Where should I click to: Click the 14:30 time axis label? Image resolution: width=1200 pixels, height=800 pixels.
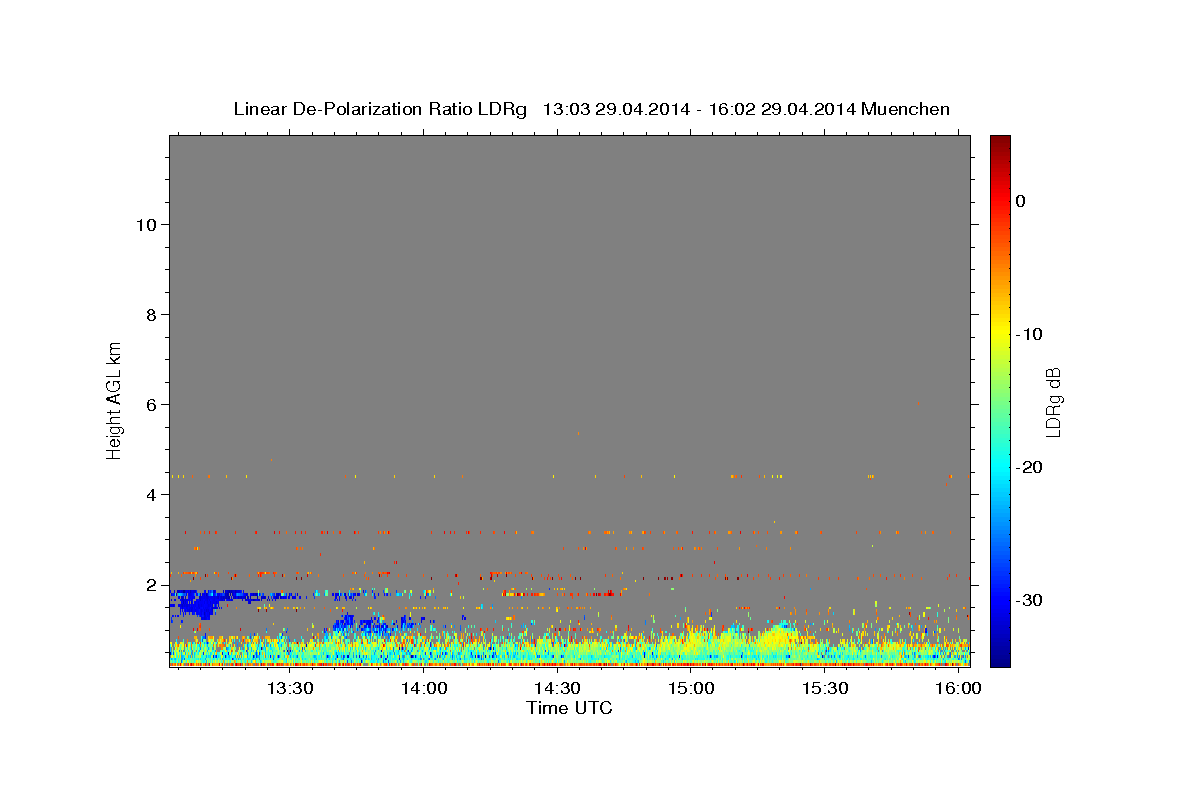tap(557, 689)
